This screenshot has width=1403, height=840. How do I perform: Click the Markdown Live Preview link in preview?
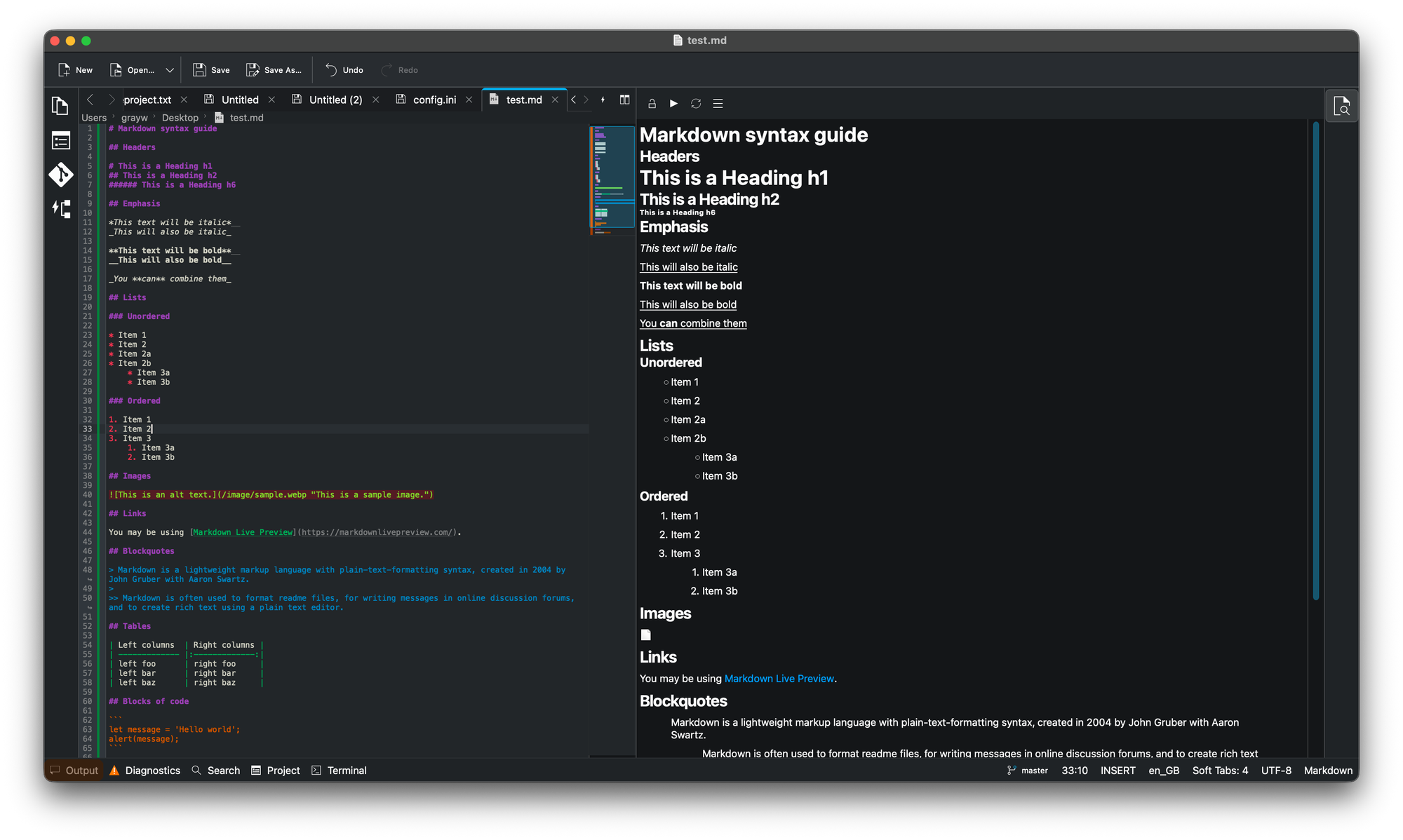779,679
